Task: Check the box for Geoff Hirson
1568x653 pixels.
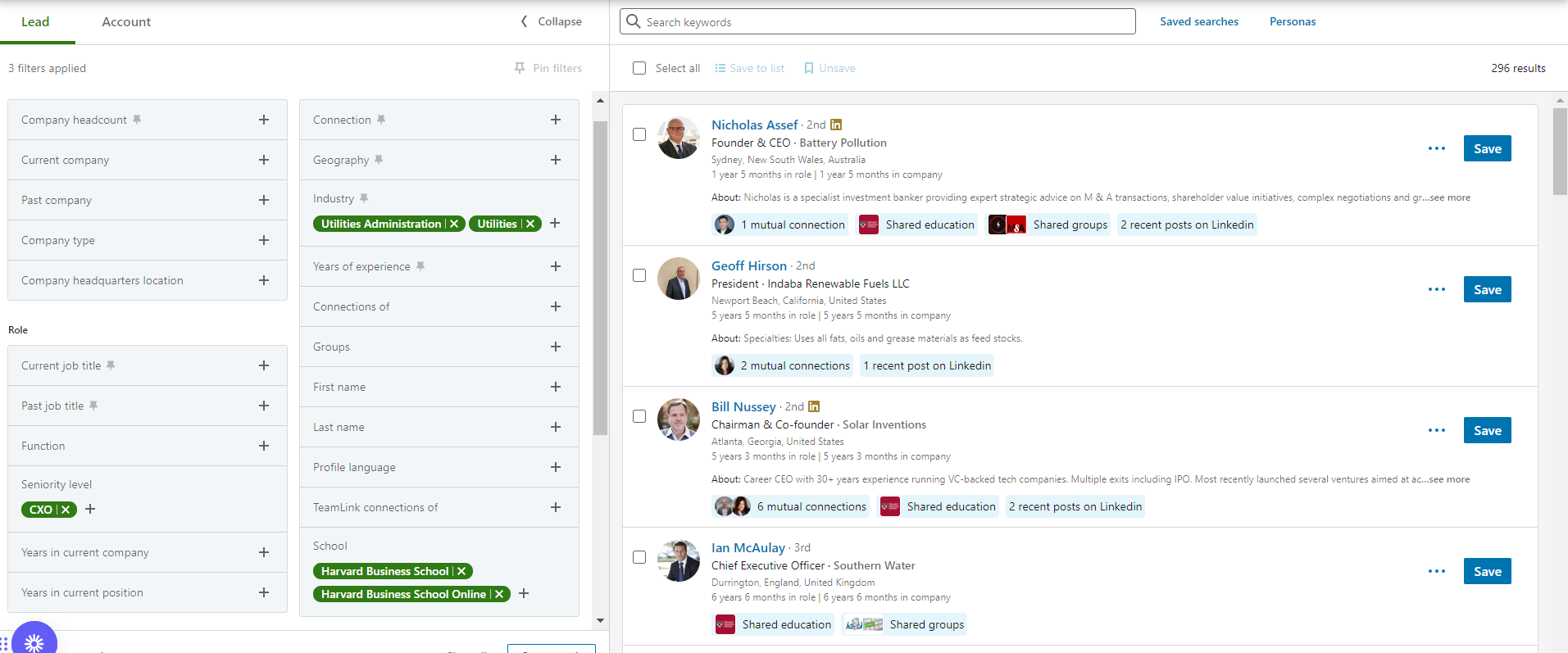Action: 639,275
